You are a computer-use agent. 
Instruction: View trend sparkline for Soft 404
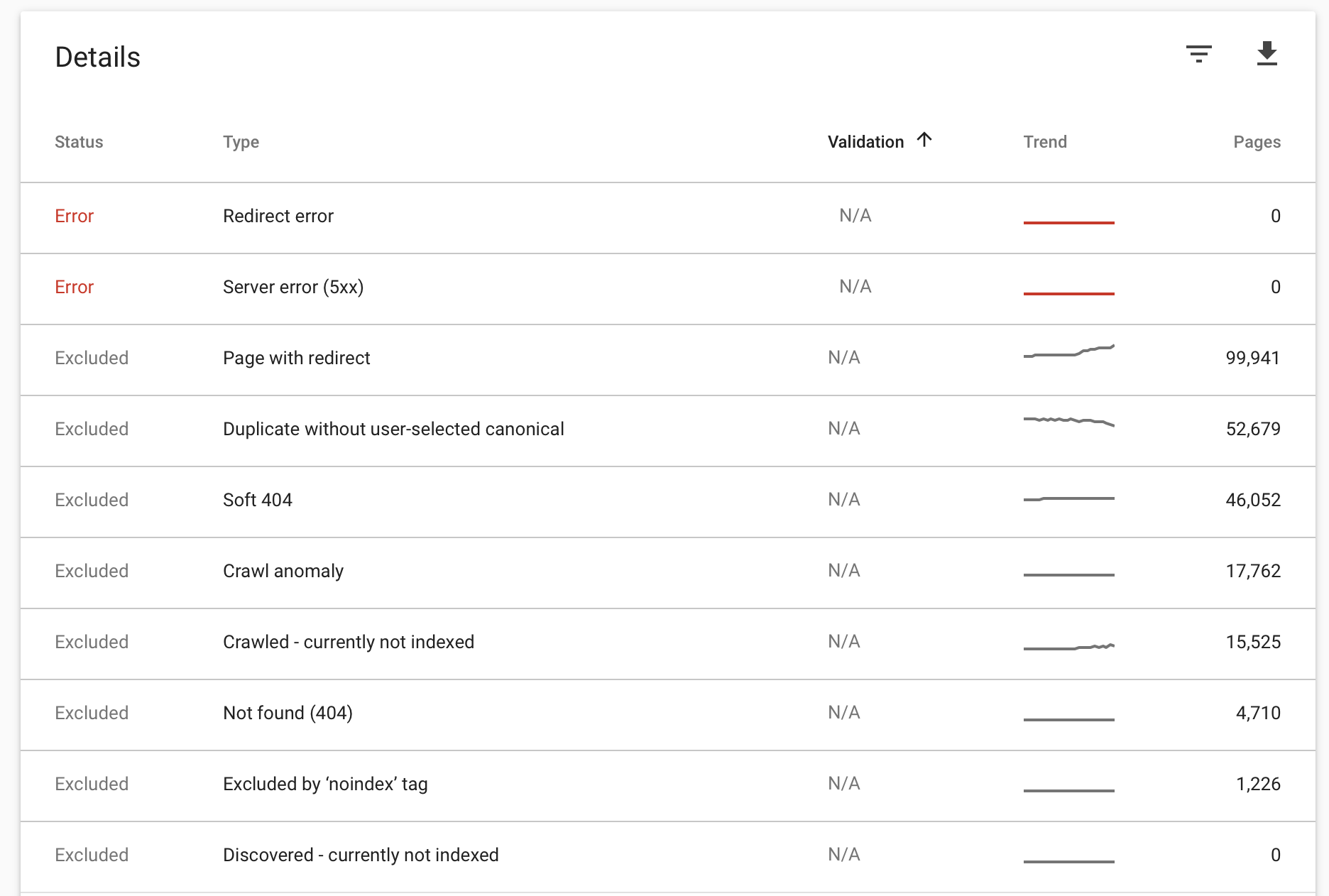click(1068, 499)
